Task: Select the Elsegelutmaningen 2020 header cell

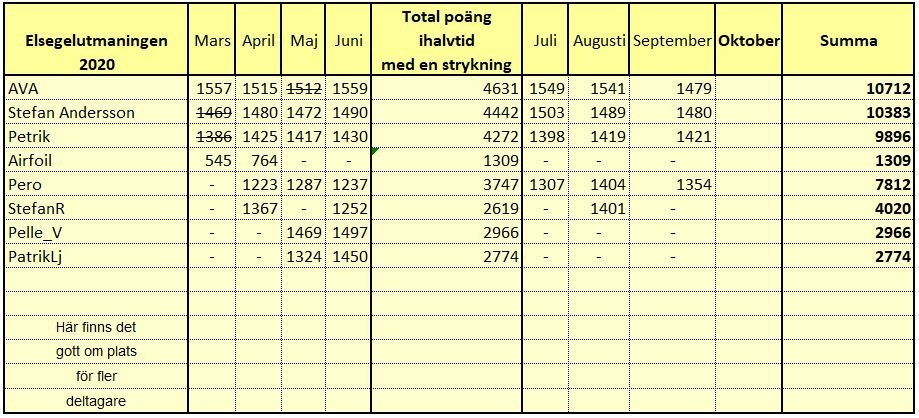Action: 97,40
